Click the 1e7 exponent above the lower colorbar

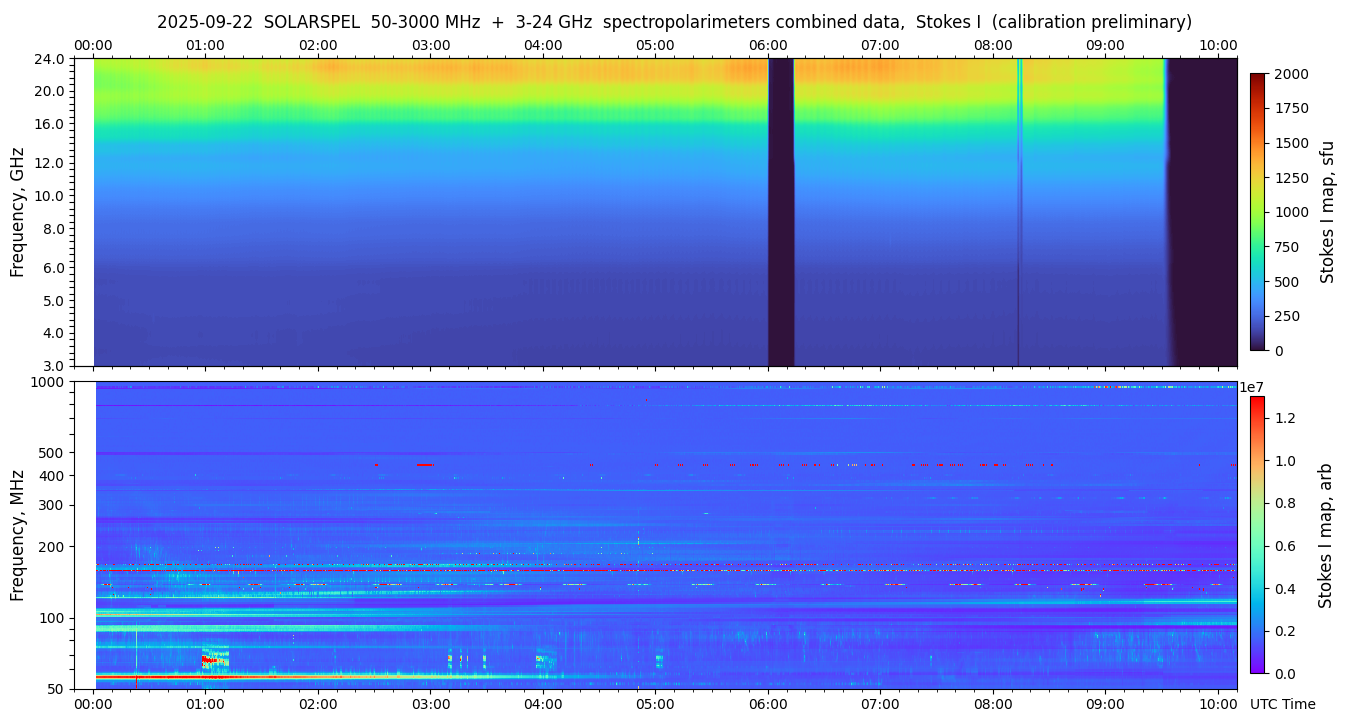pyautogui.click(x=1255, y=387)
